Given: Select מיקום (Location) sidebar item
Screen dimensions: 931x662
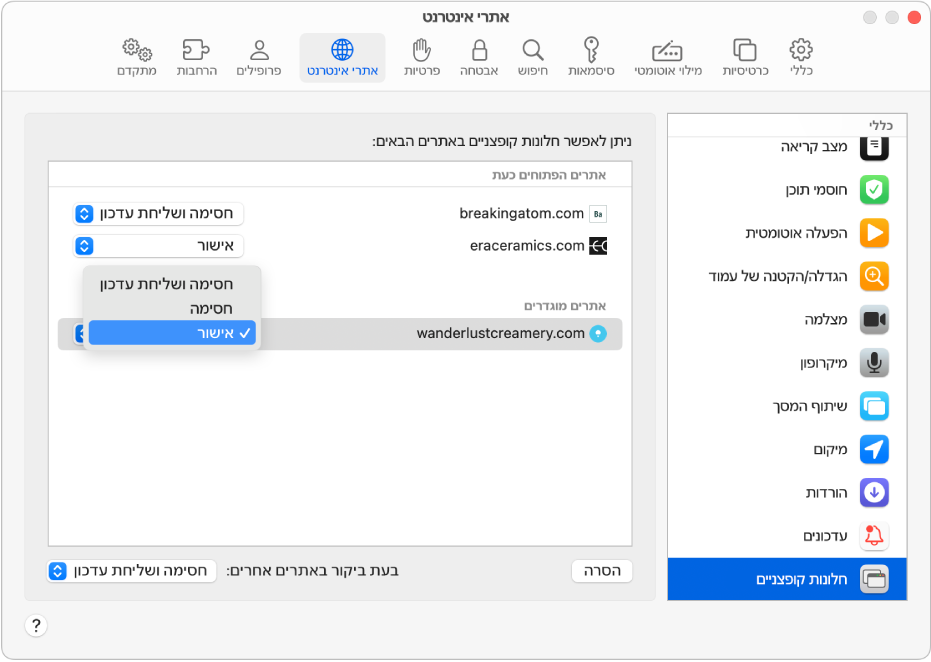Looking at the screenshot, I should (x=787, y=449).
